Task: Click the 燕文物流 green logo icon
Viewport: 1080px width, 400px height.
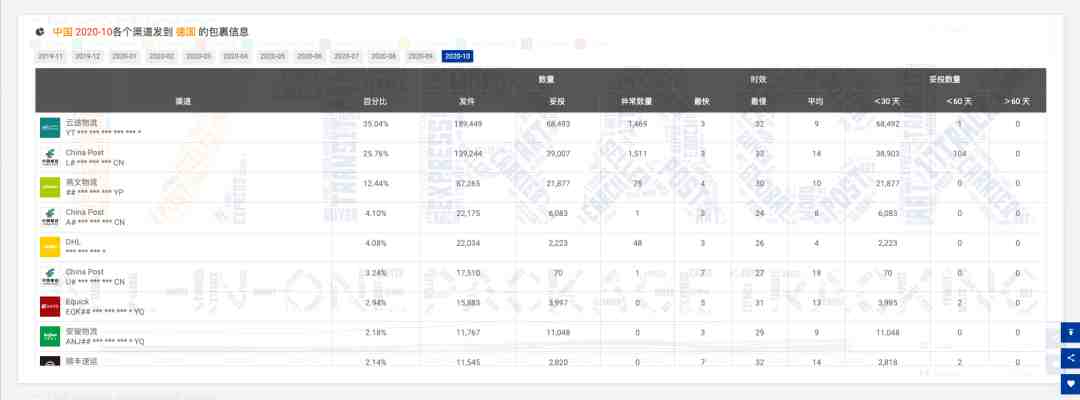Action: pos(50,187)
